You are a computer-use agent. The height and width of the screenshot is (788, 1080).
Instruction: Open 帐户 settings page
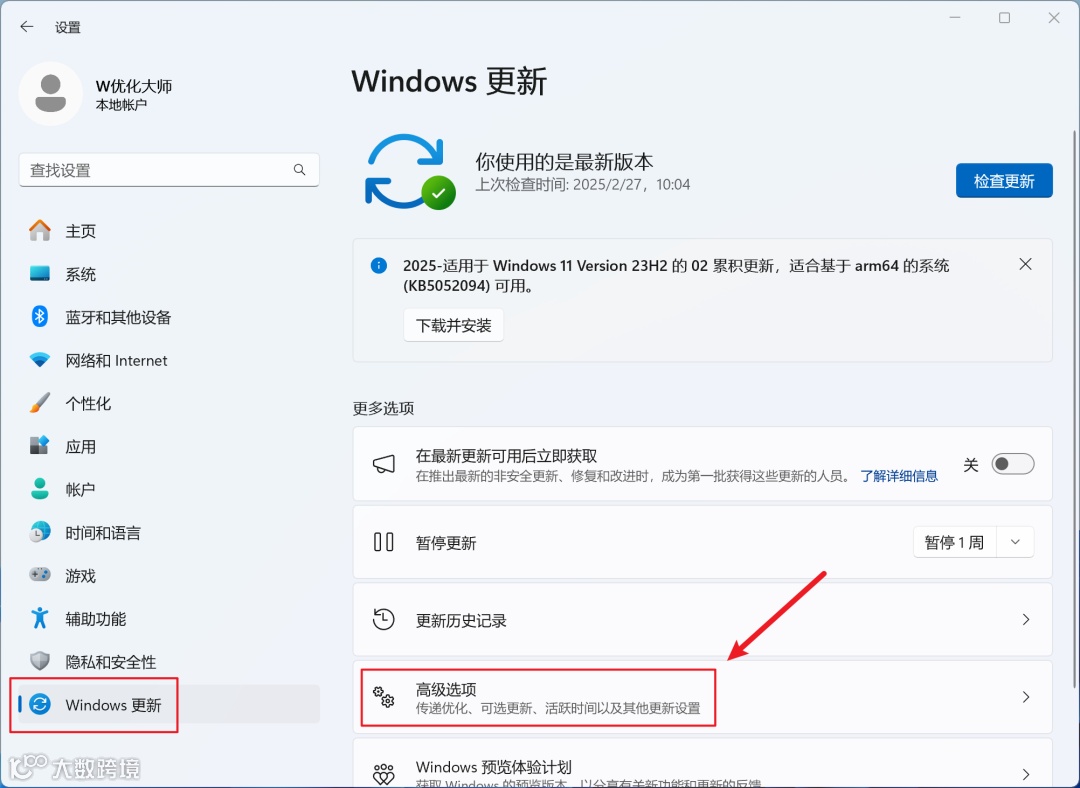coord(169,489)
